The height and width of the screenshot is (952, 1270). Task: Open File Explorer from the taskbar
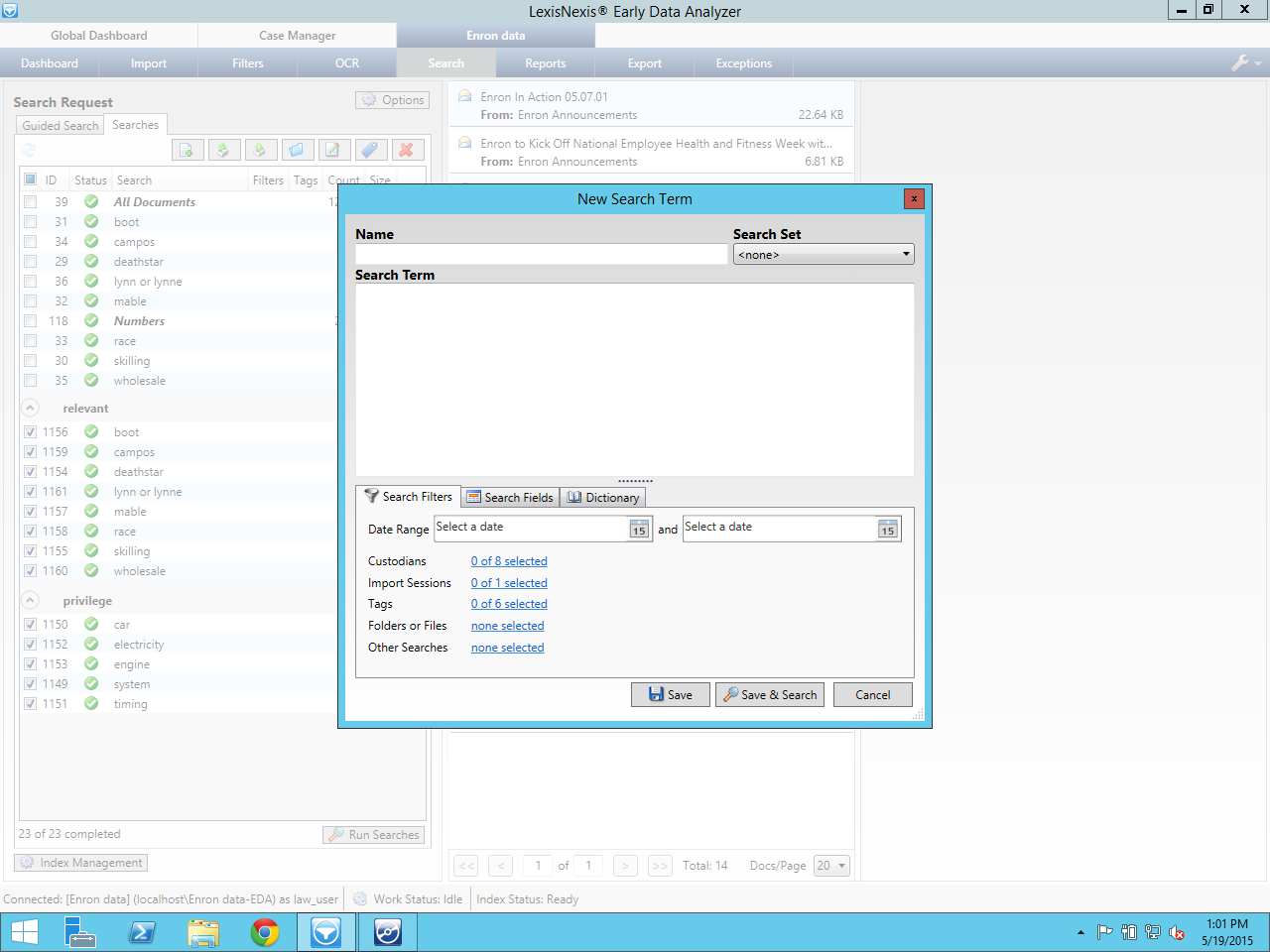point(203,932)
